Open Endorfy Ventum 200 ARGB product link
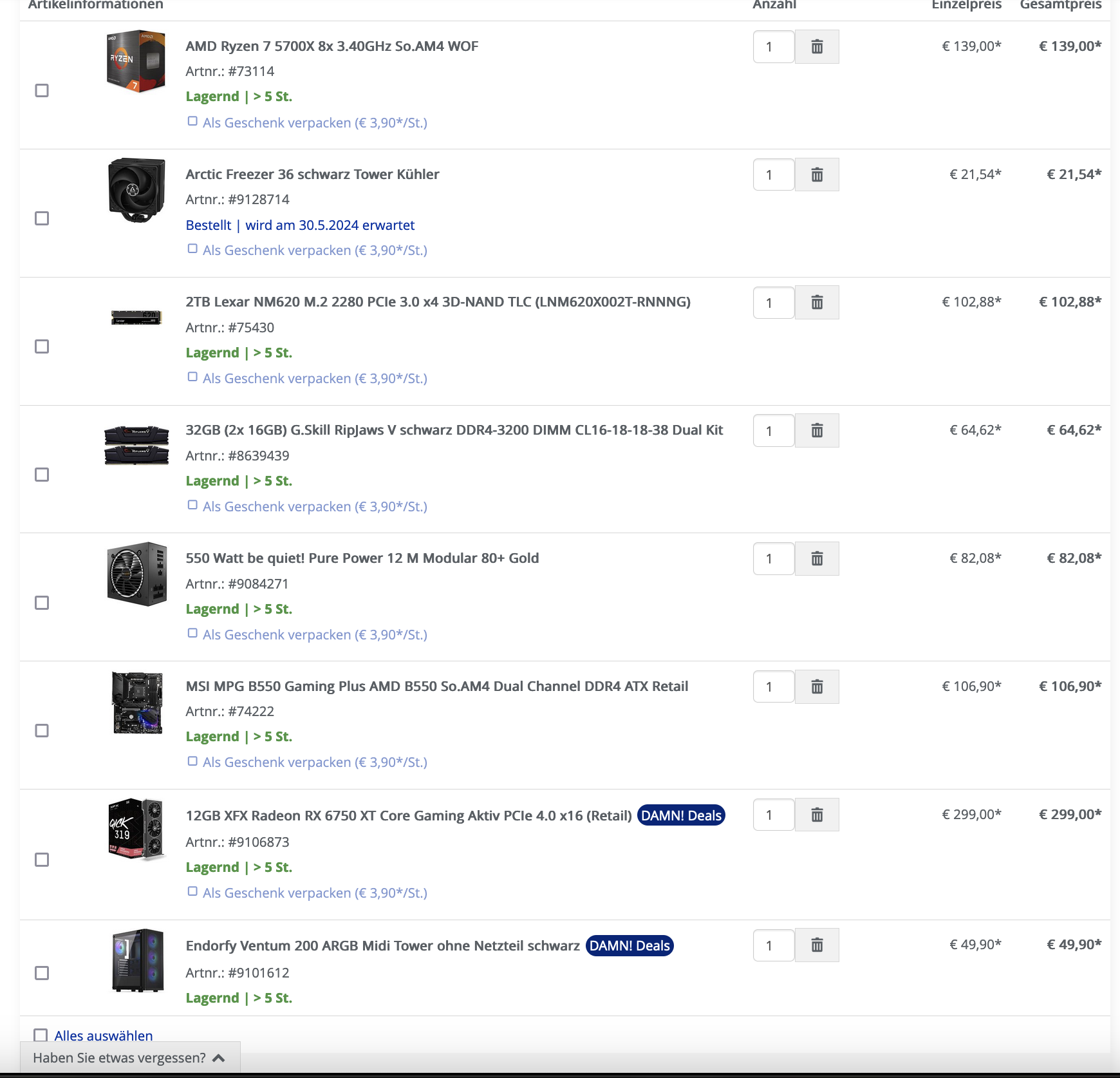 tap(382, 946)
